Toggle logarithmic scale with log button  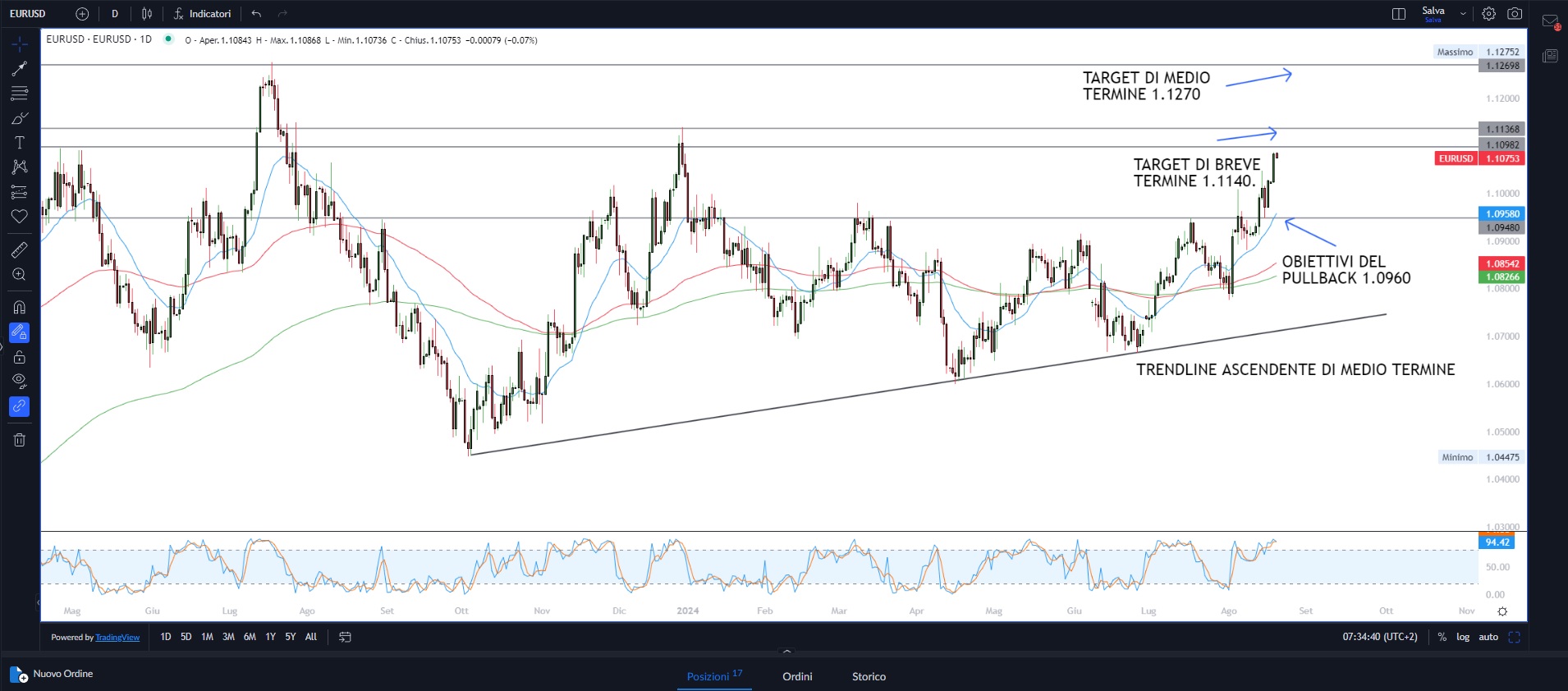point(1463,637)
